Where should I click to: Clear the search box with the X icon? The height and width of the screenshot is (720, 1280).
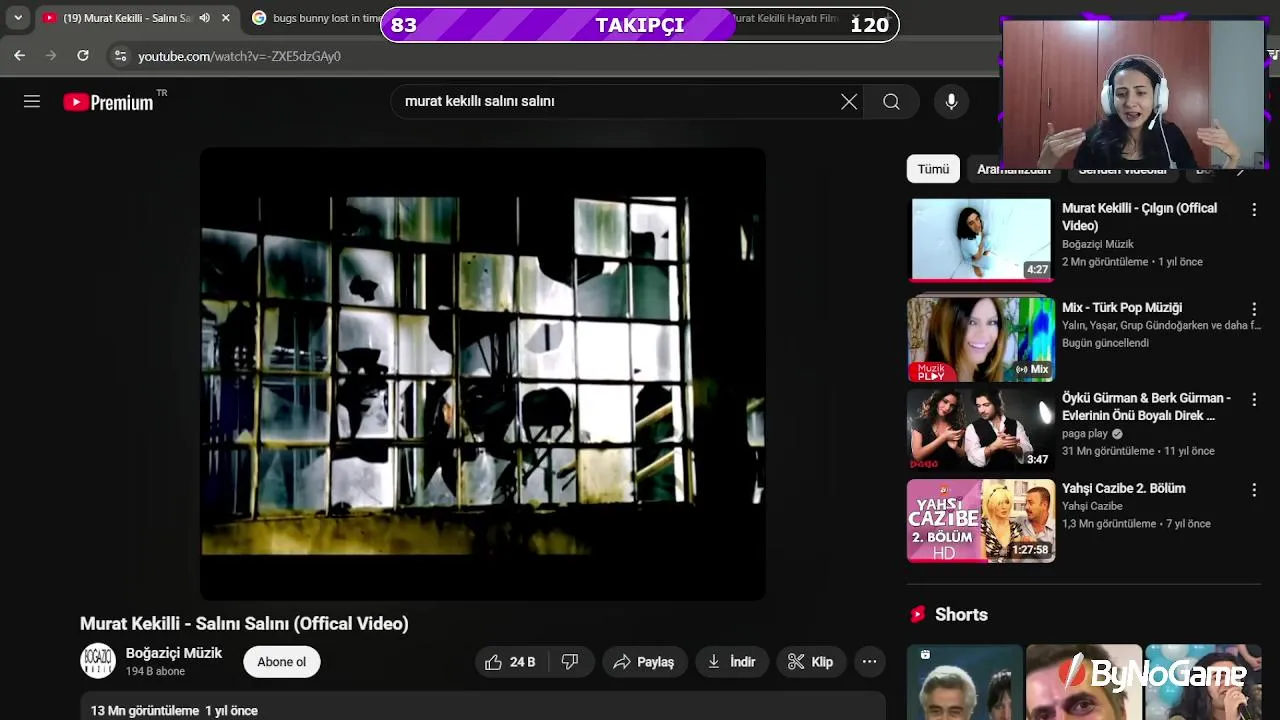pyautogui.click(x=849, y=101)
